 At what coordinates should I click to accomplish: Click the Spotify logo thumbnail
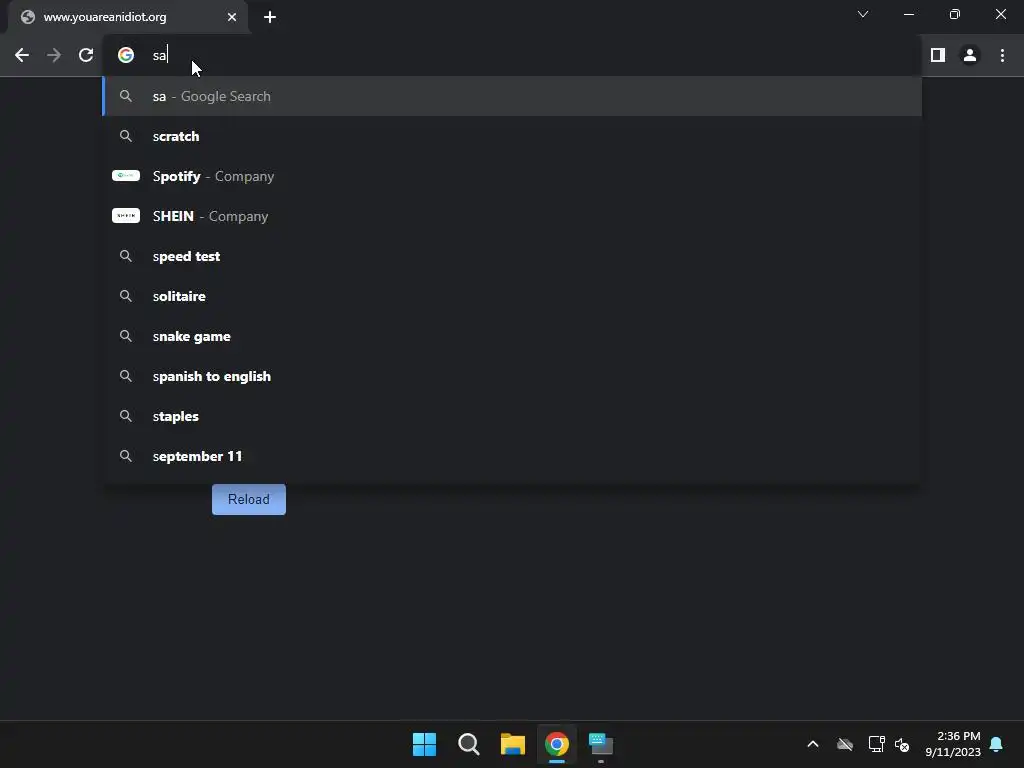(x=126, y=176)
